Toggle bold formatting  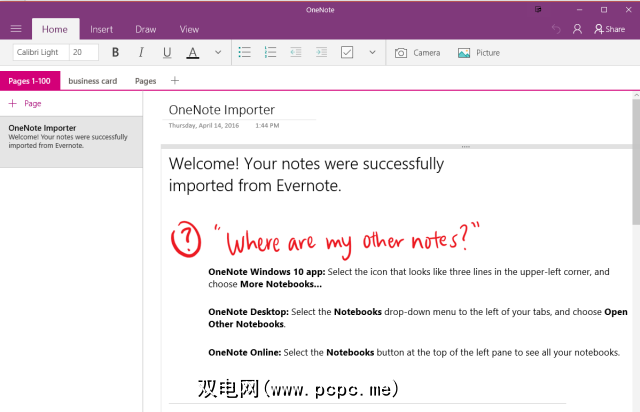(x=115, y=52)
